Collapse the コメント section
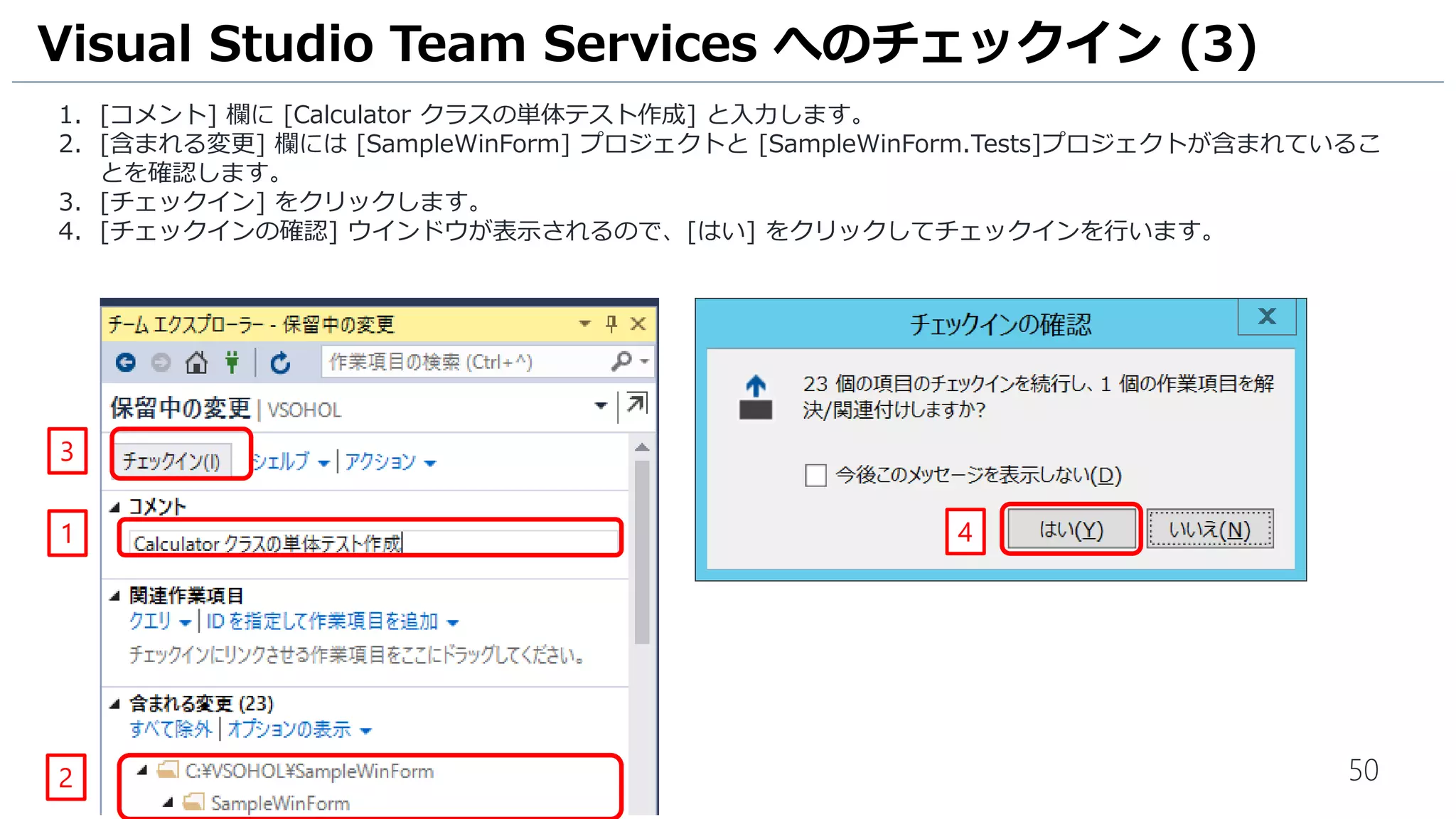 (115, 507)
